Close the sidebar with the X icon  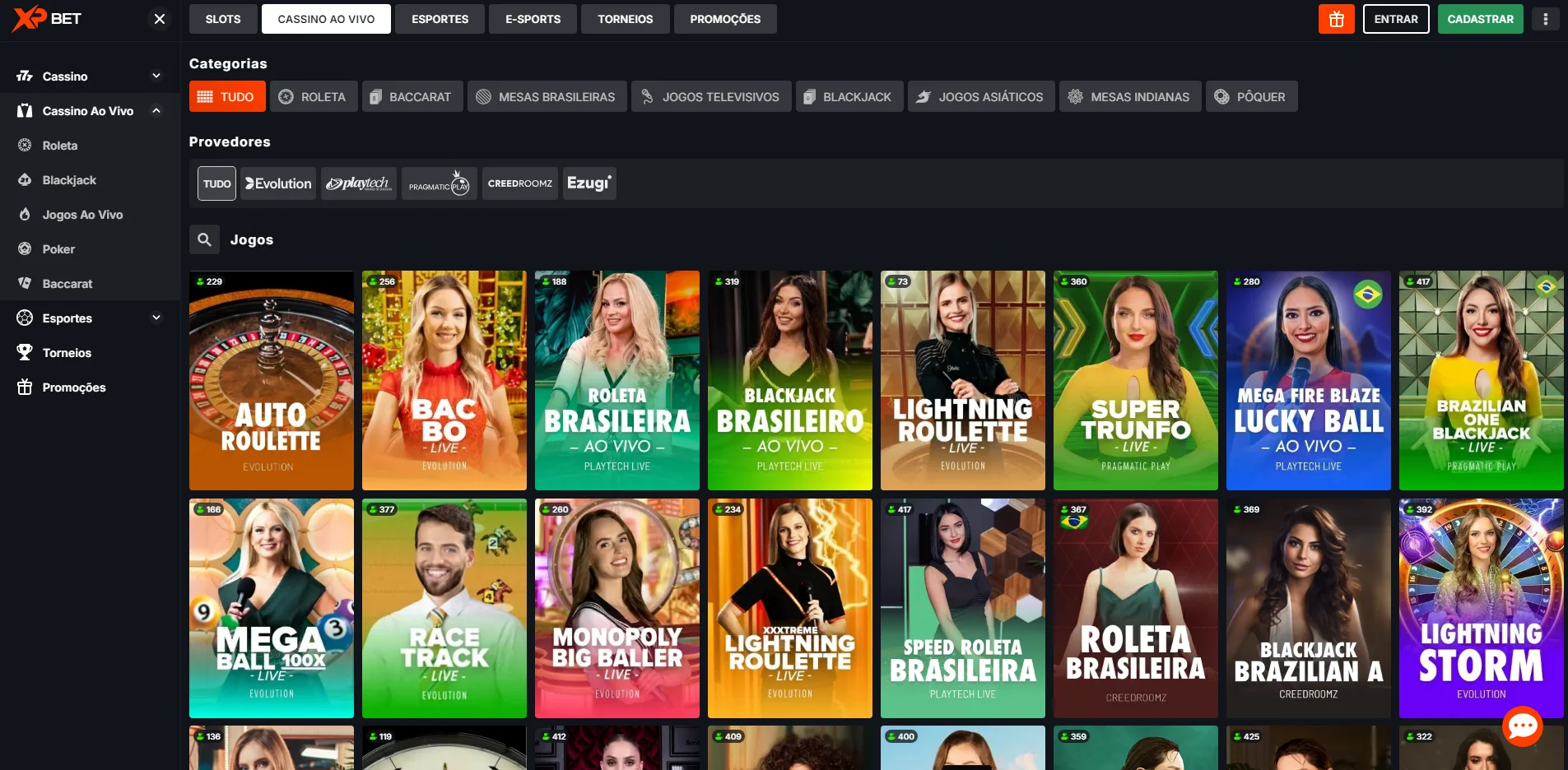(x=160, y=18)
